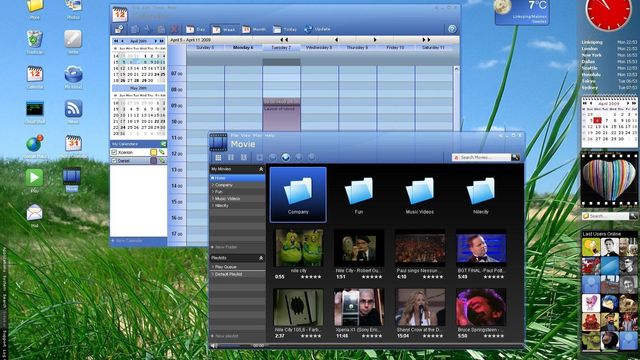Open Help menu in Movie window
This screenshot has width=640, height=360.
pyautogui.click(x=269, y=136)
